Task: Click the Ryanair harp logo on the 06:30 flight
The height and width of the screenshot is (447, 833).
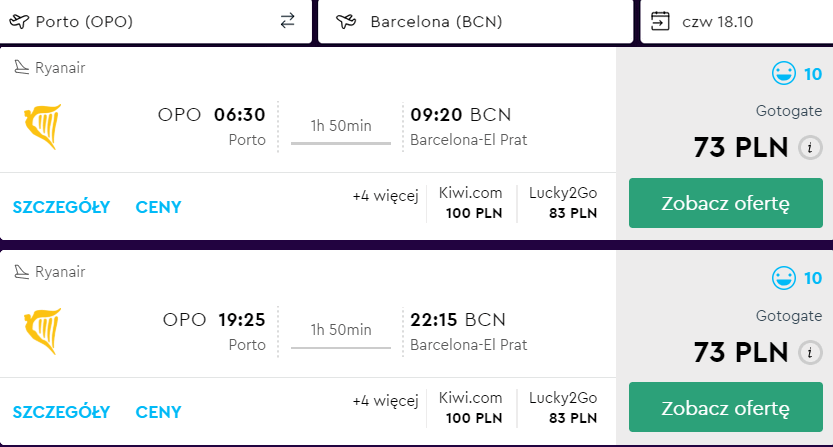Action: tap(42, 127)
